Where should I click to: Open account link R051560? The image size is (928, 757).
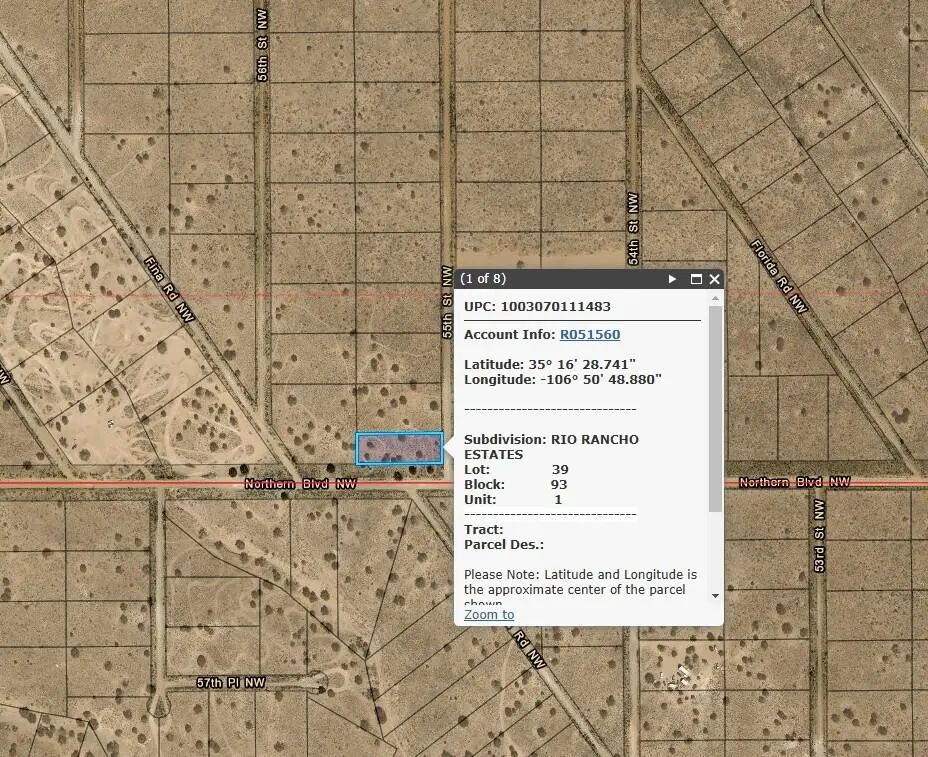point(589,334)
